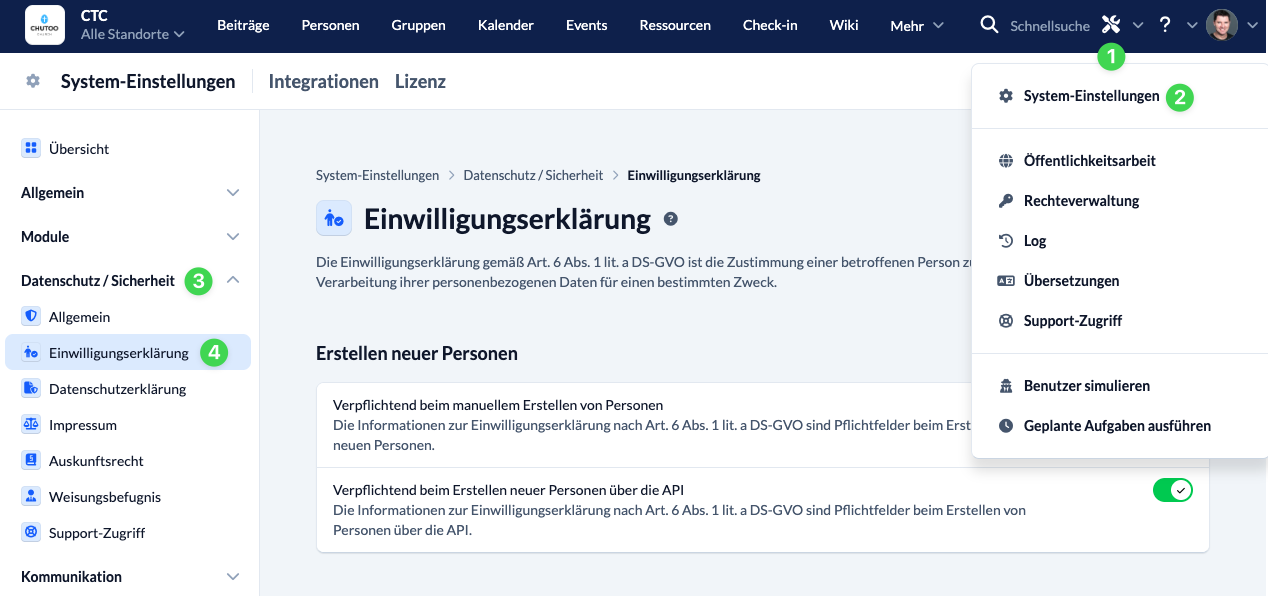Click the wrench tools icon in top bar
Image resolution: width=1268 pixels, height=596 pixels.
point(1110,25)
